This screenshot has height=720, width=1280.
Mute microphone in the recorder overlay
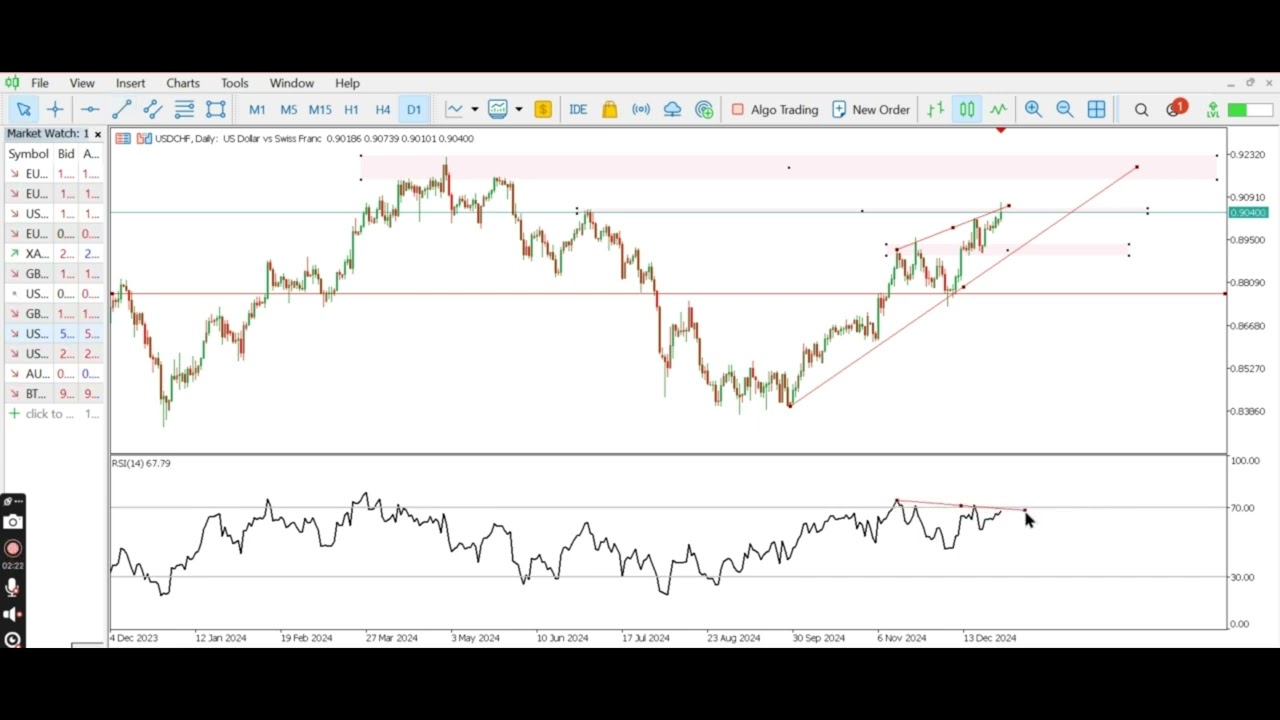pyautogui.click(x=12, y=588)
